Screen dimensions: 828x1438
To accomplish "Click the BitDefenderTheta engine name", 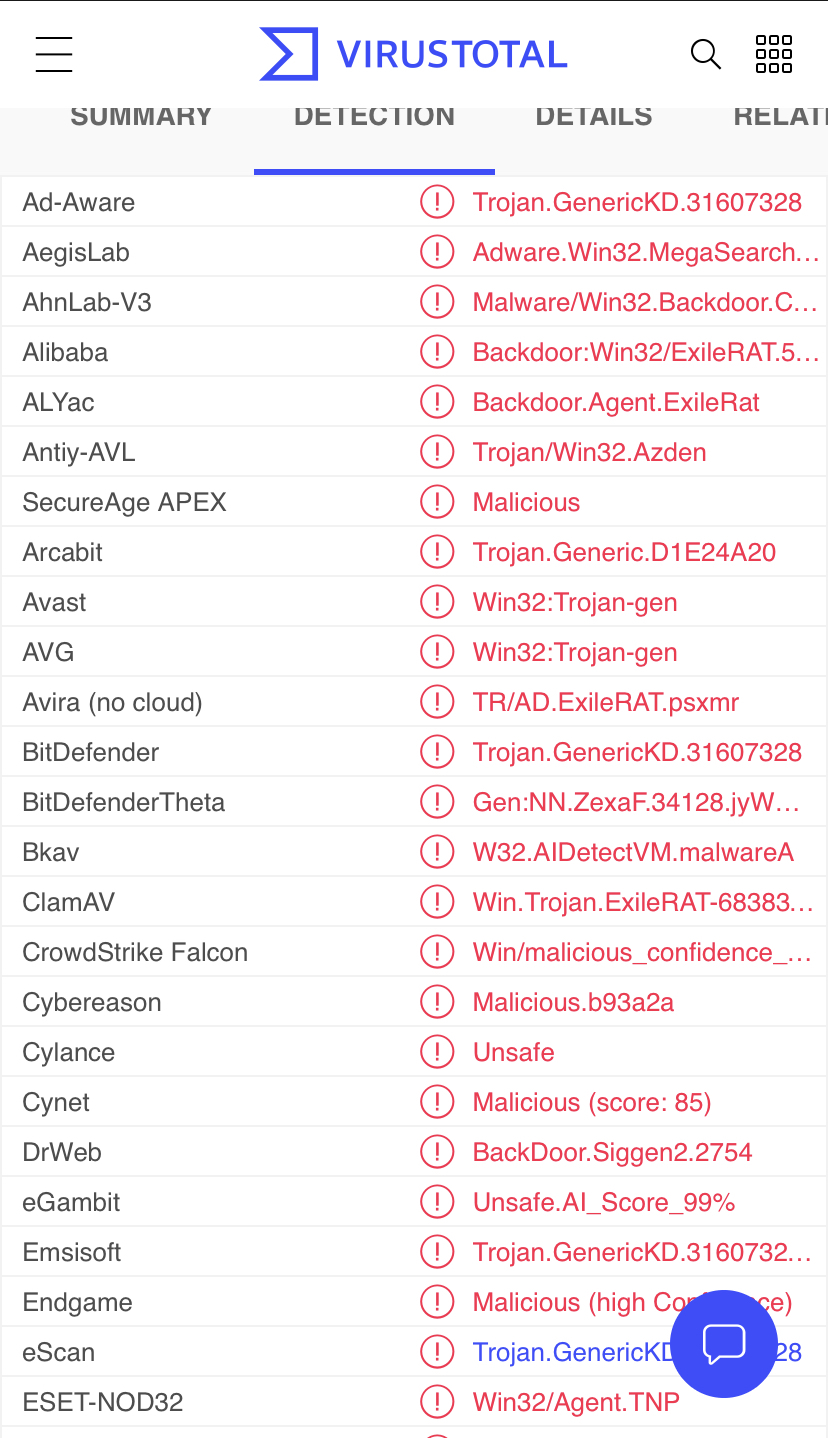I will click(x=124, y=802).
